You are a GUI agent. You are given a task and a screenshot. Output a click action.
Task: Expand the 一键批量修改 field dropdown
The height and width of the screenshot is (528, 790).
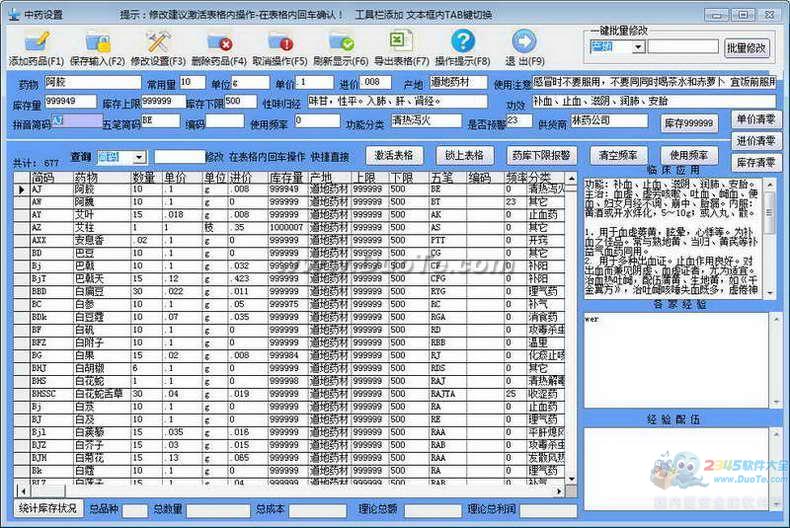639,47
